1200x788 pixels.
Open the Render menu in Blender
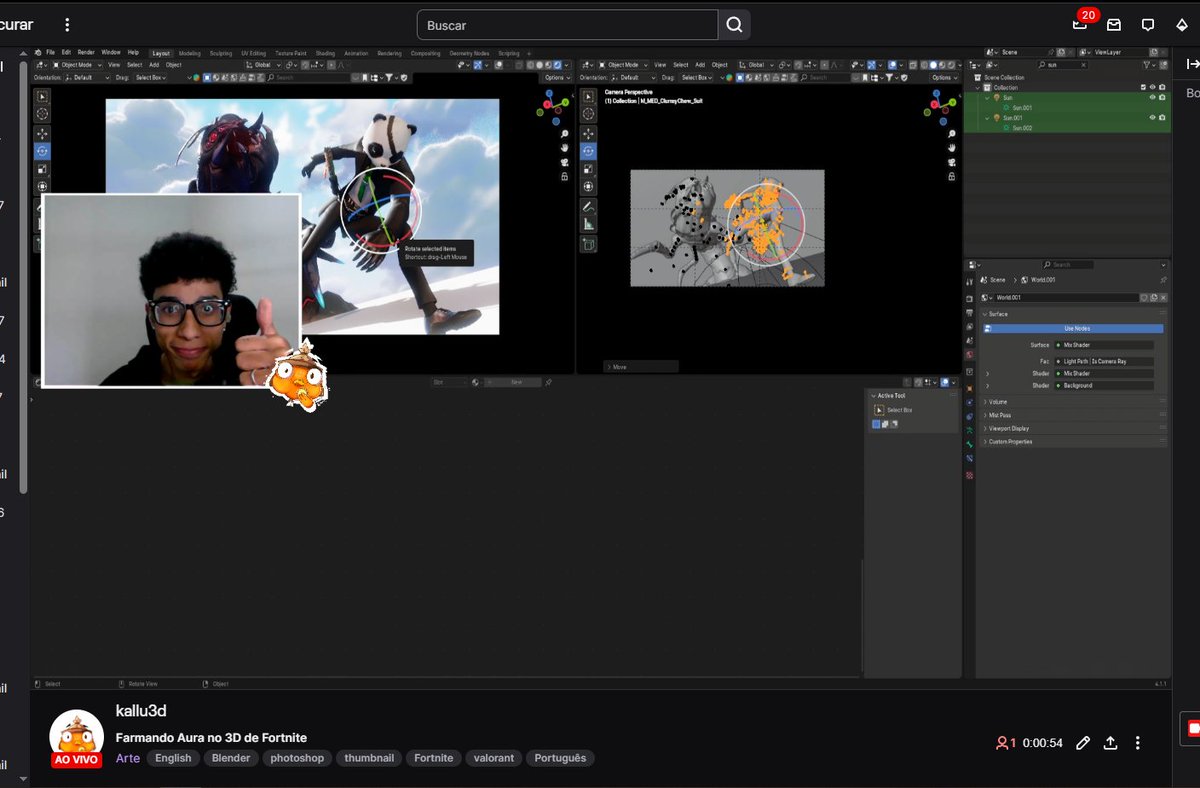tap(86, 52)
